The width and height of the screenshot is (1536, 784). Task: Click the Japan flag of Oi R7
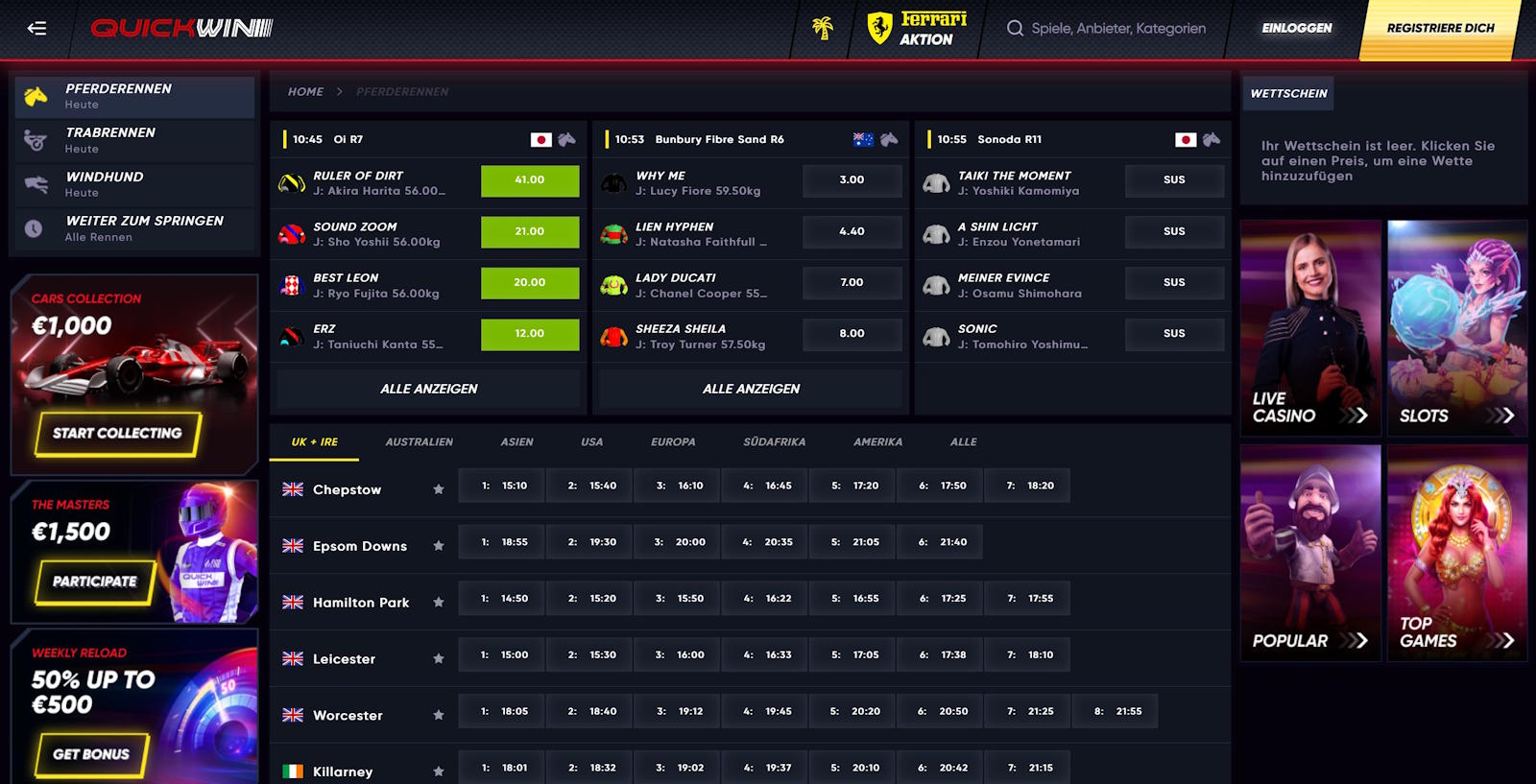540,139
